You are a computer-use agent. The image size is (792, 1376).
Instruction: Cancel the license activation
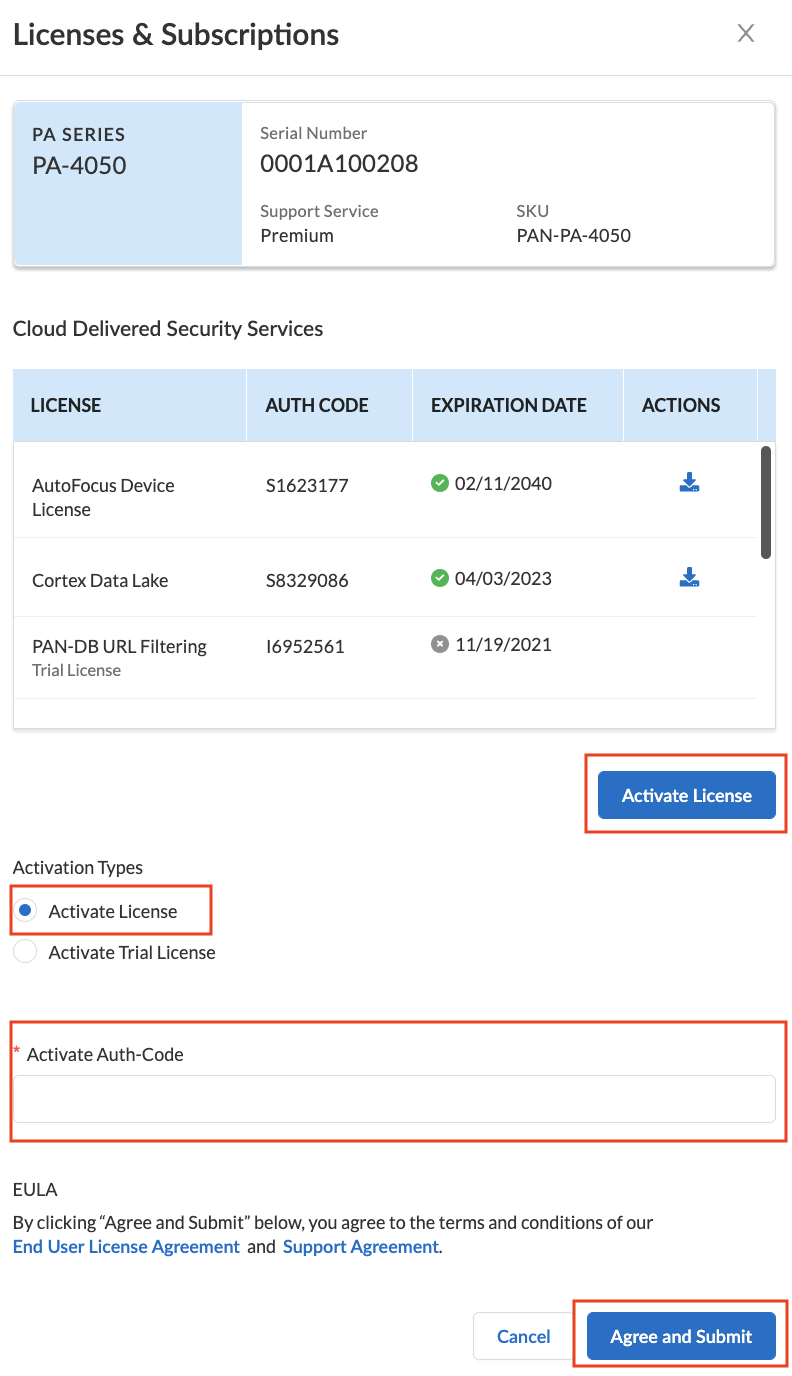pos(524,1336)
